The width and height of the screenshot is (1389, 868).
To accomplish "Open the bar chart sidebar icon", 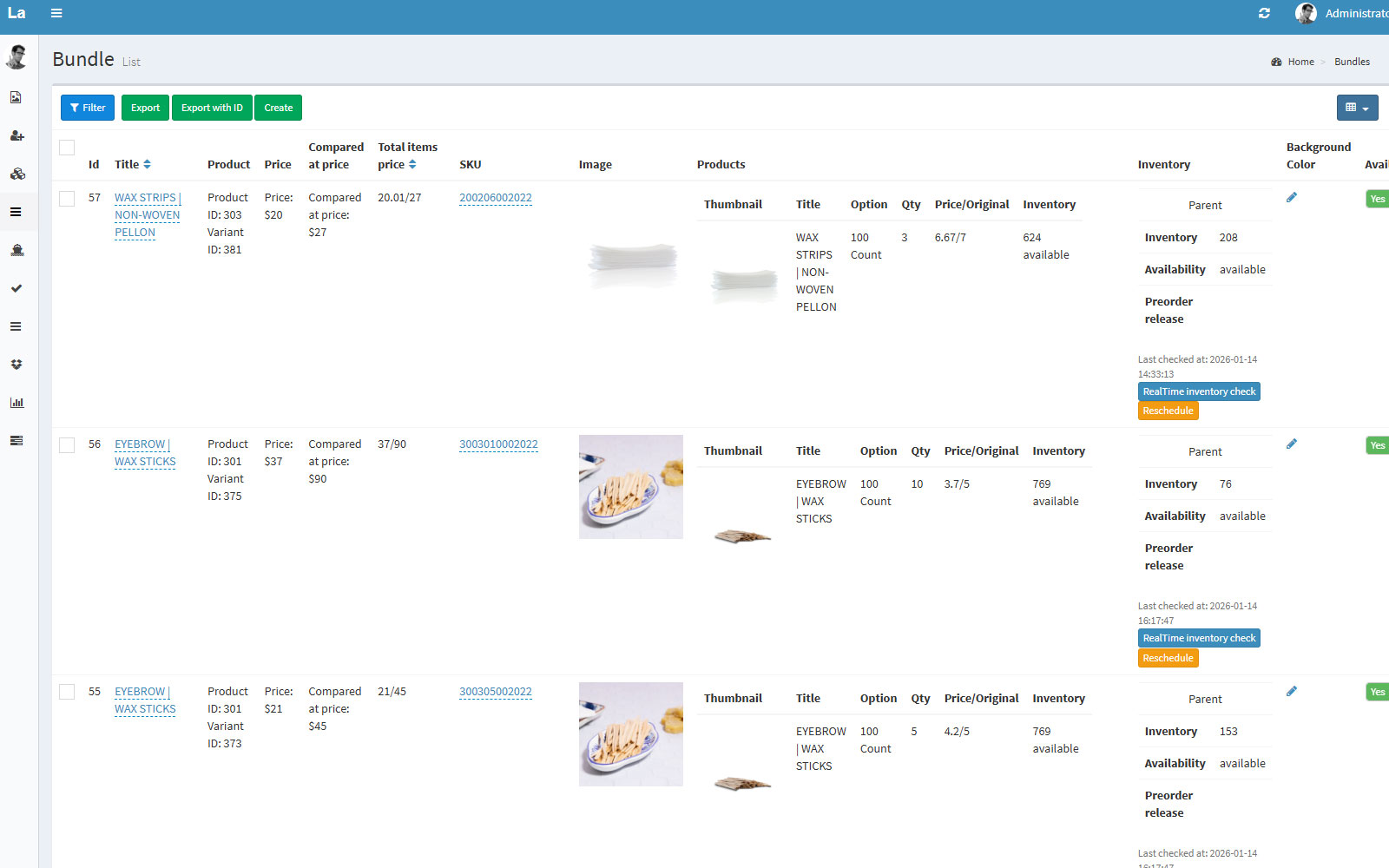I will pyautogui.click(x=16, y=403).
